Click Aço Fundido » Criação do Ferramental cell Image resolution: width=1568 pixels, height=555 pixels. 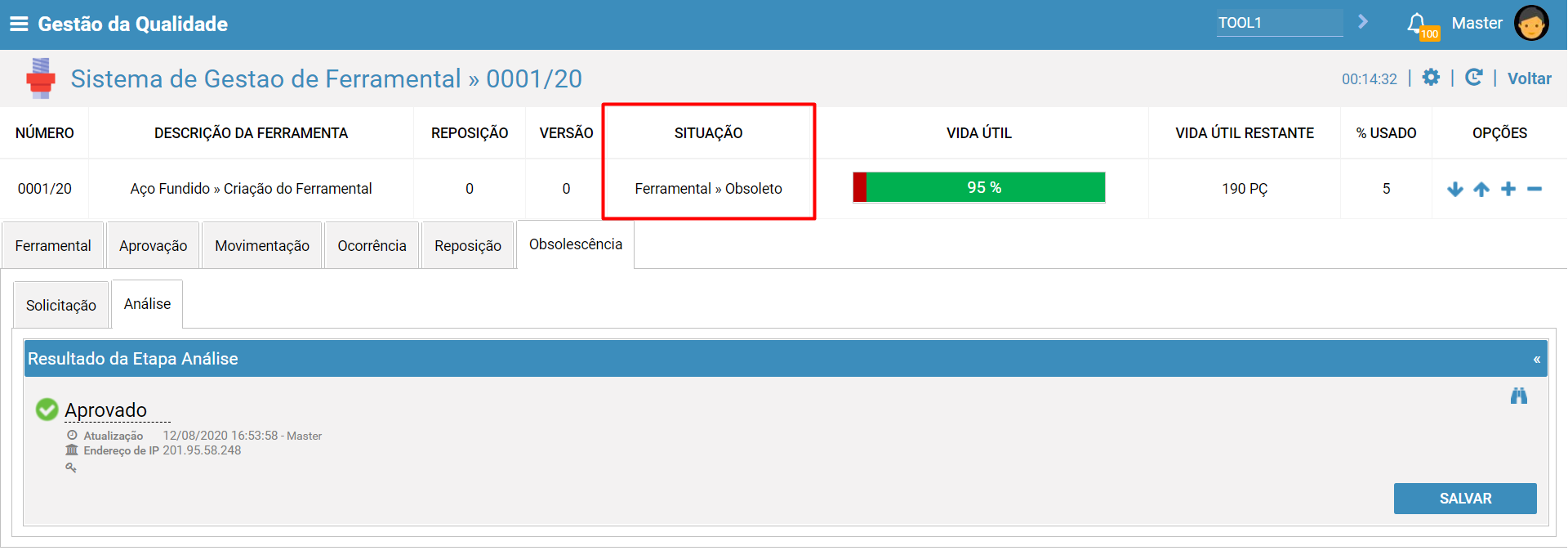tap(251, 189)
